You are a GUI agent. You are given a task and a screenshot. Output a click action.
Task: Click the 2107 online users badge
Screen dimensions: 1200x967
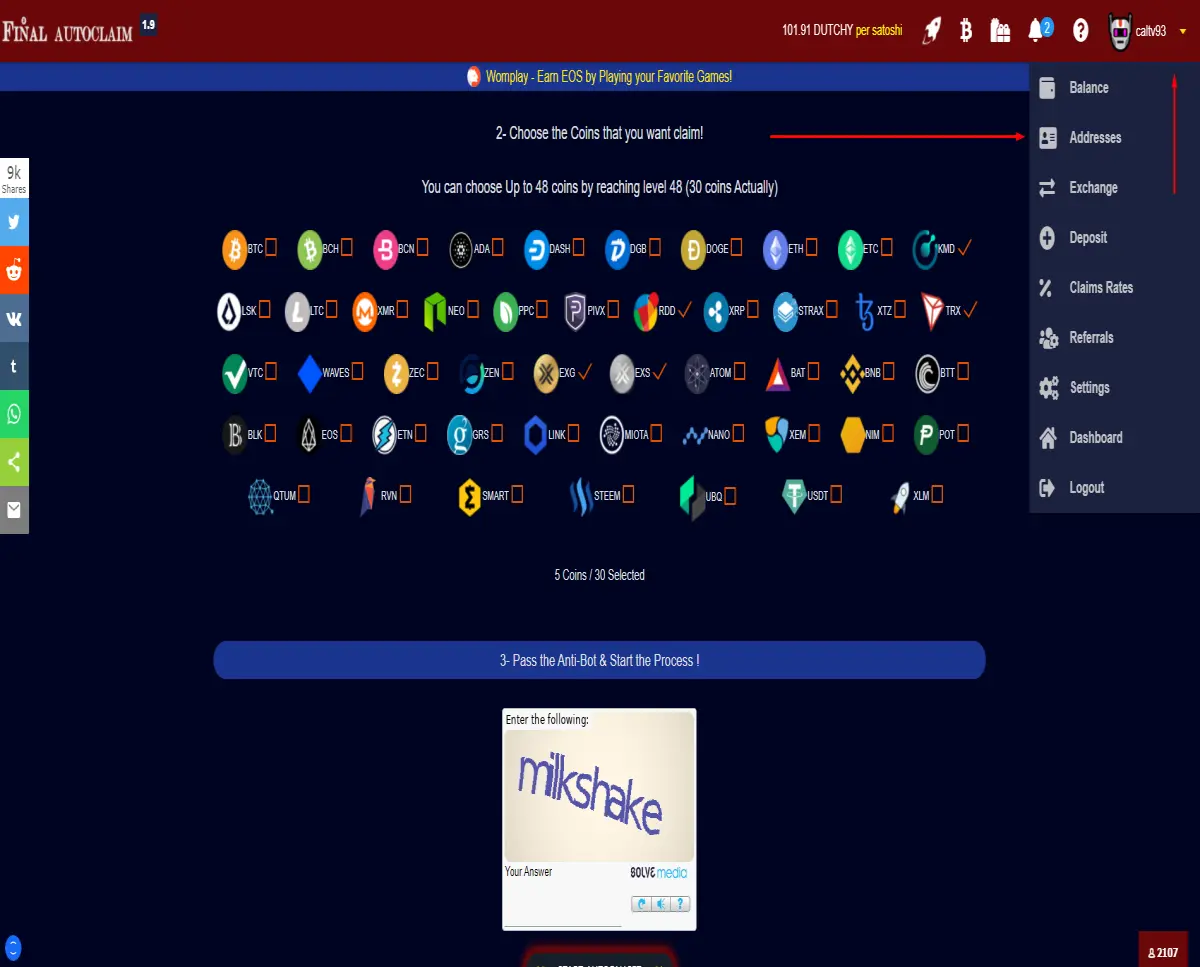1163,951
